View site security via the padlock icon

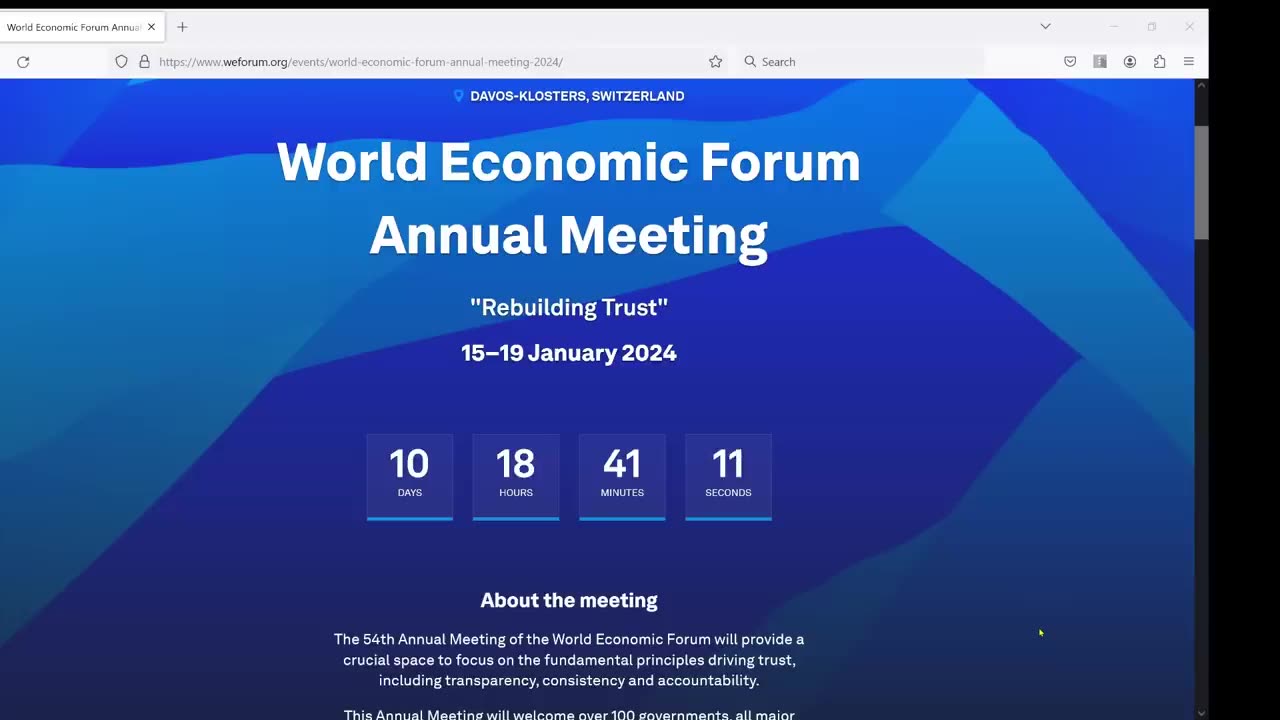tap(144, 62)
